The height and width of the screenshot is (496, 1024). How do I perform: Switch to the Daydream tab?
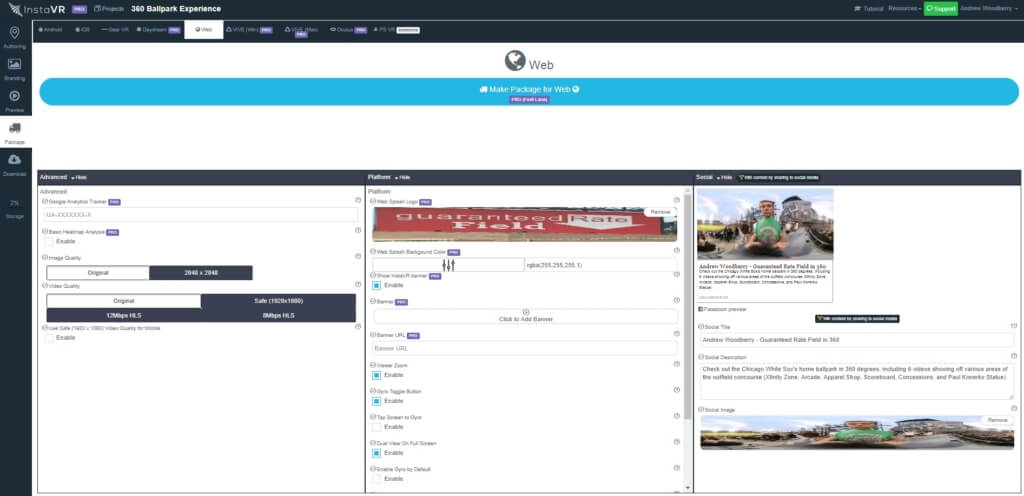click(x=158, y=30)
